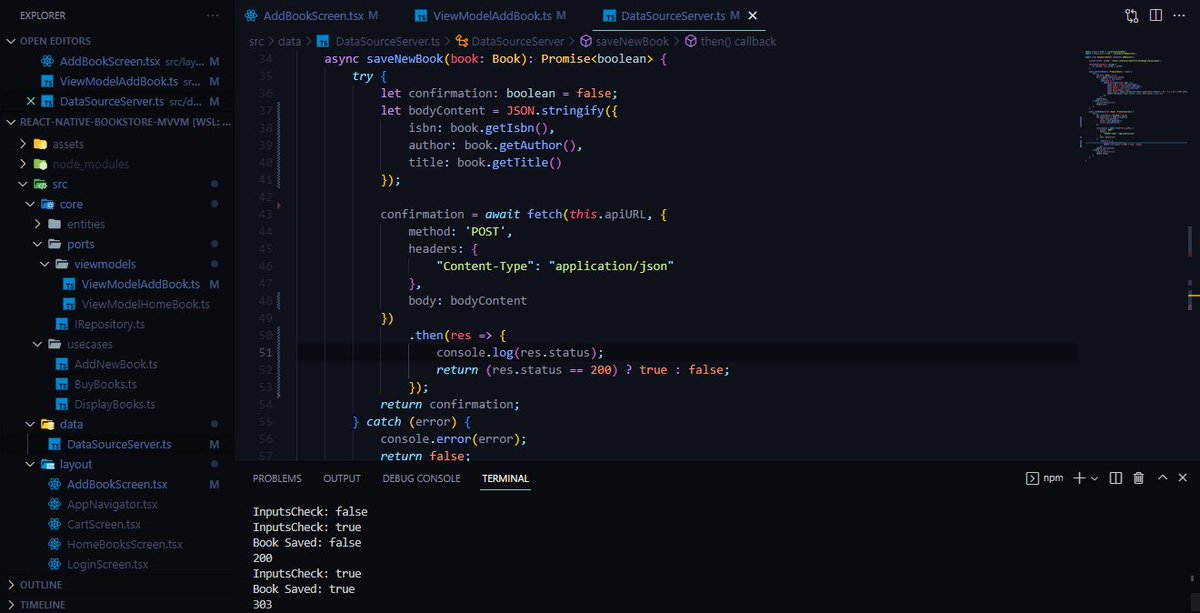
Task: Expand the entities folder
Action: point(85,224)
